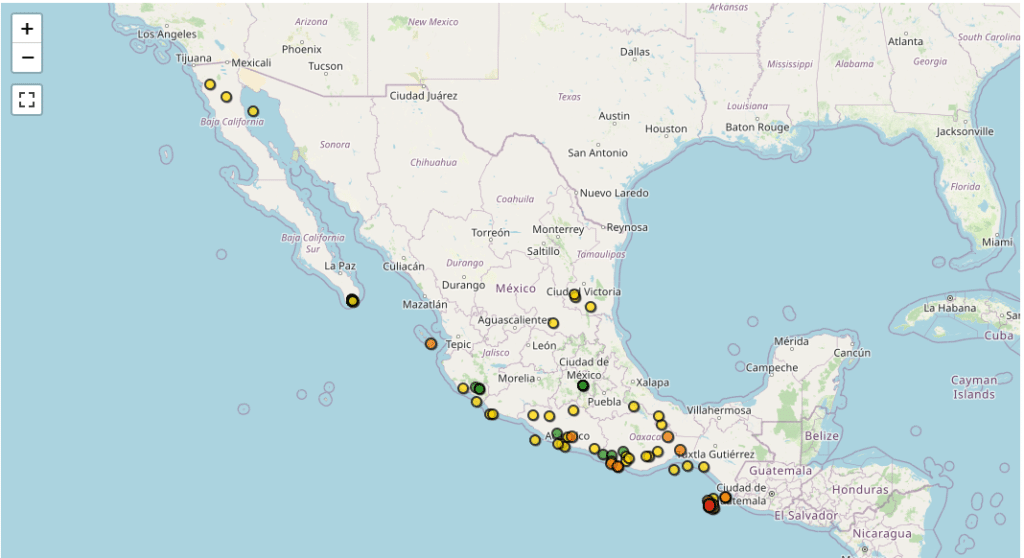The width and height of the screenshot is (1024, 558).
Task: Select the yellow marker southeast of Ciudad Victoria
Action: tap(590, 307)
